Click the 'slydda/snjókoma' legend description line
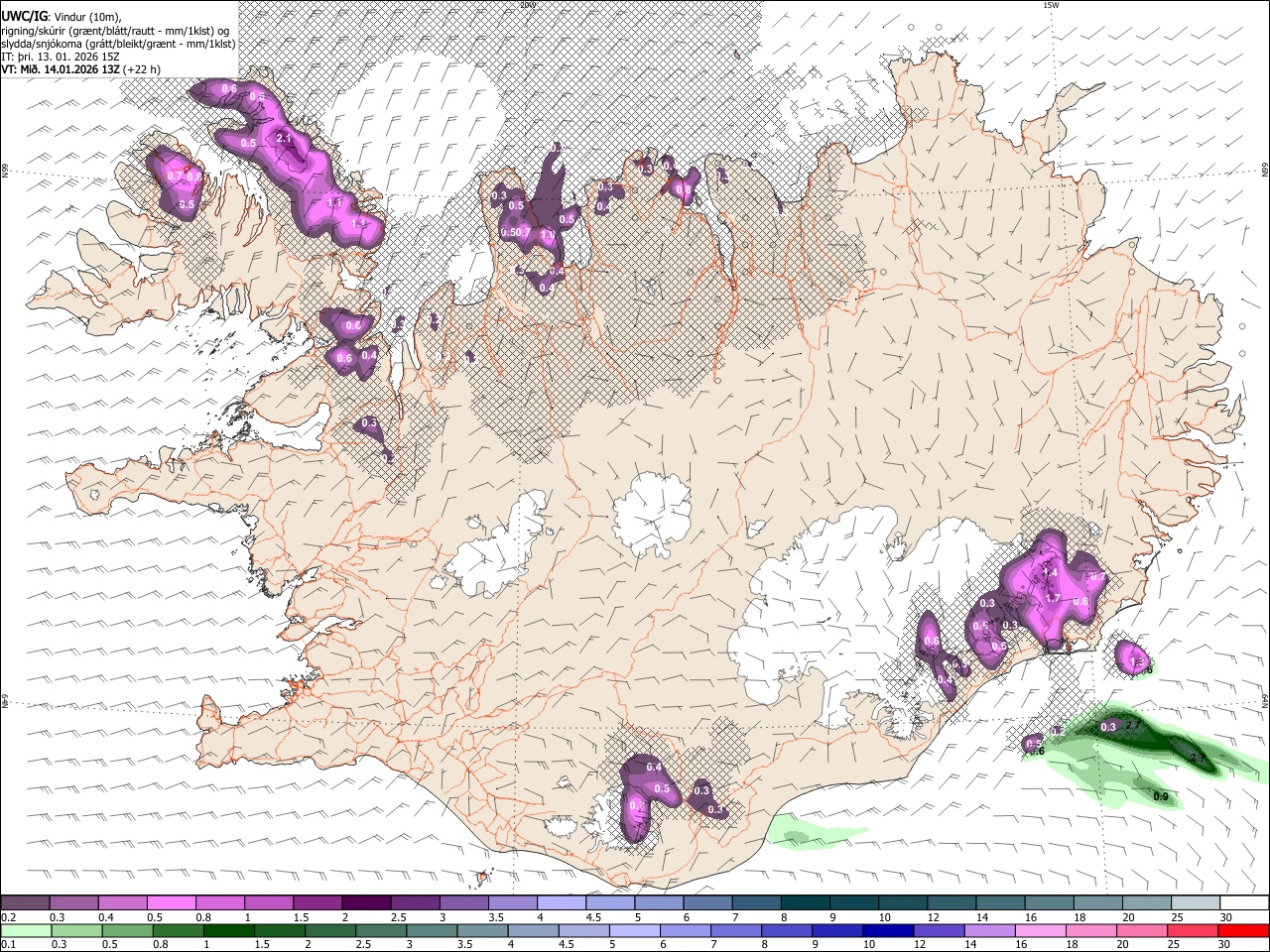1270x952 pixels. point(118,44)
